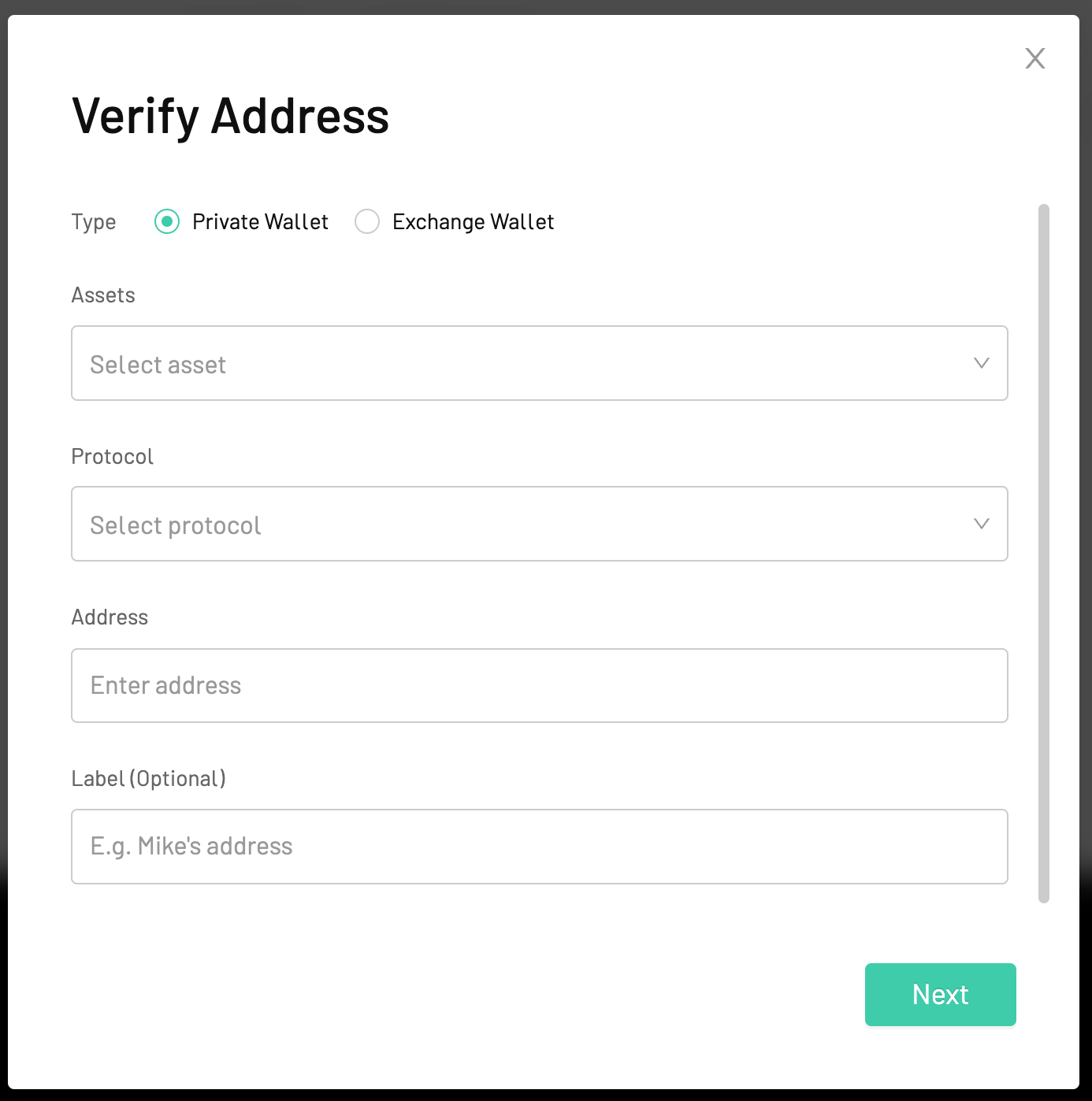This screenshot has height=1101, width=1092.
Task: Click the Verify Address heading
Action: click(x=230, y=117)
